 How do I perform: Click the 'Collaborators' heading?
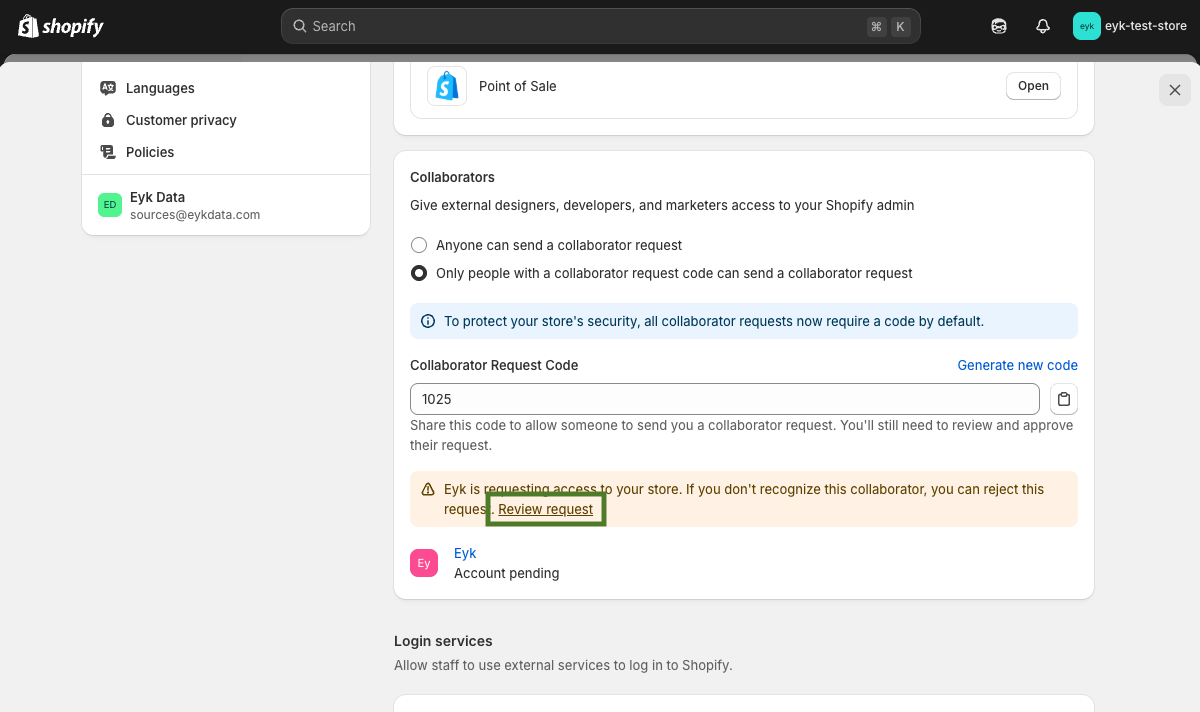click(452, 177)
